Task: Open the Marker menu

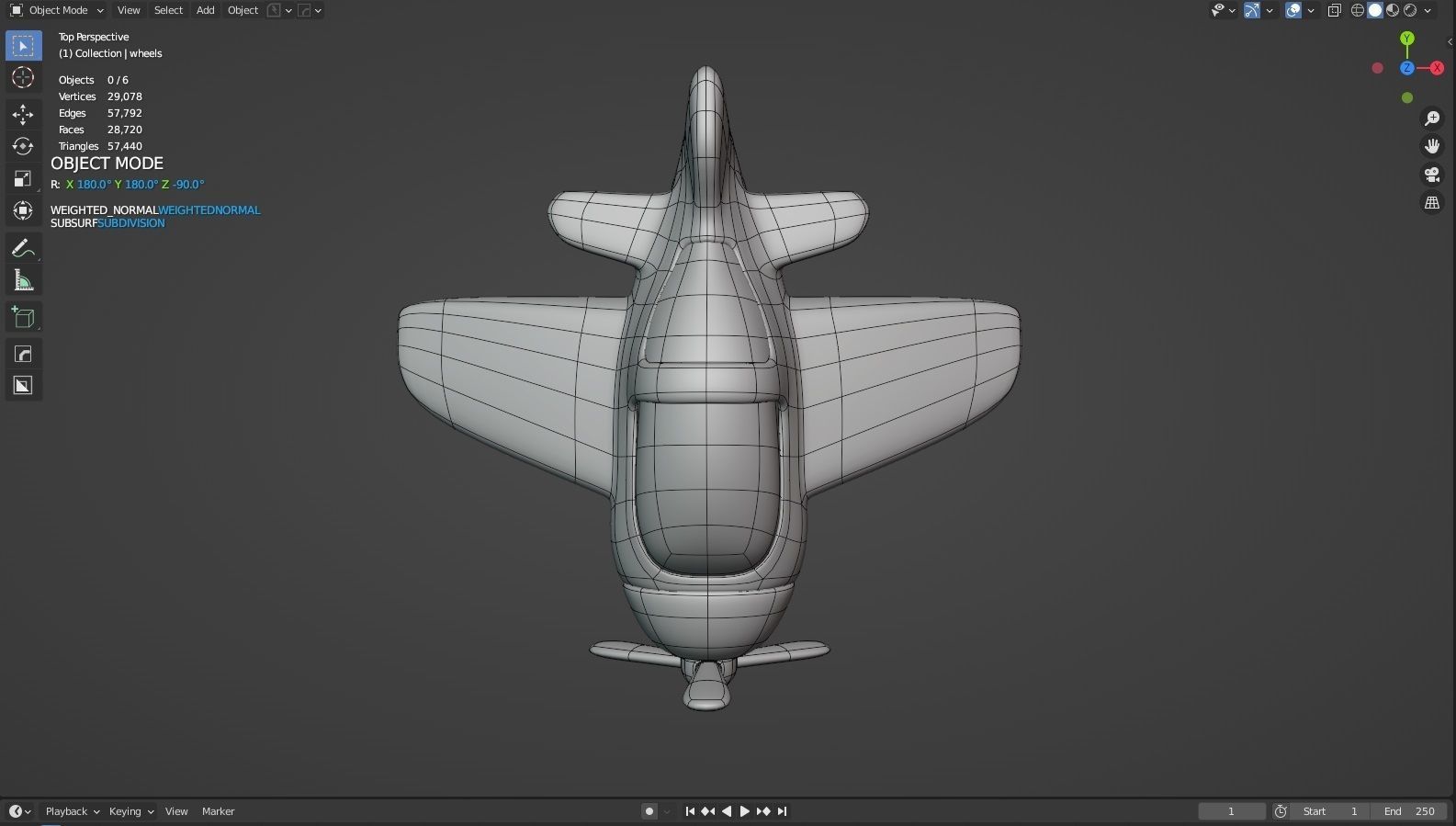Action: pyautogui.click(x=219, y=811)
